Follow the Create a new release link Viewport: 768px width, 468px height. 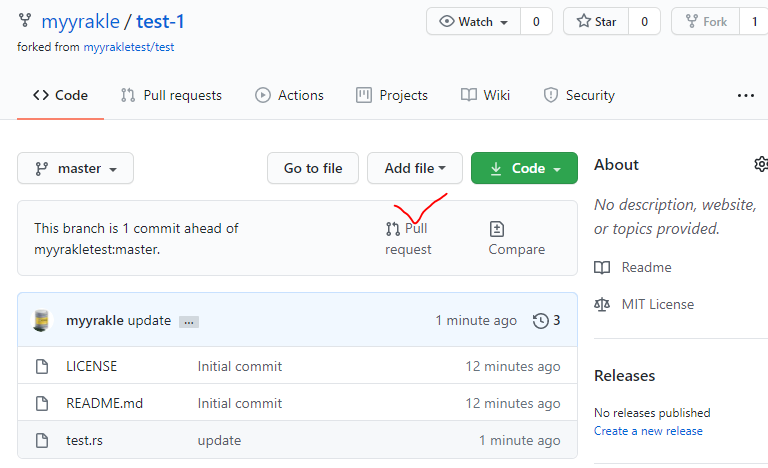(648, 431)
